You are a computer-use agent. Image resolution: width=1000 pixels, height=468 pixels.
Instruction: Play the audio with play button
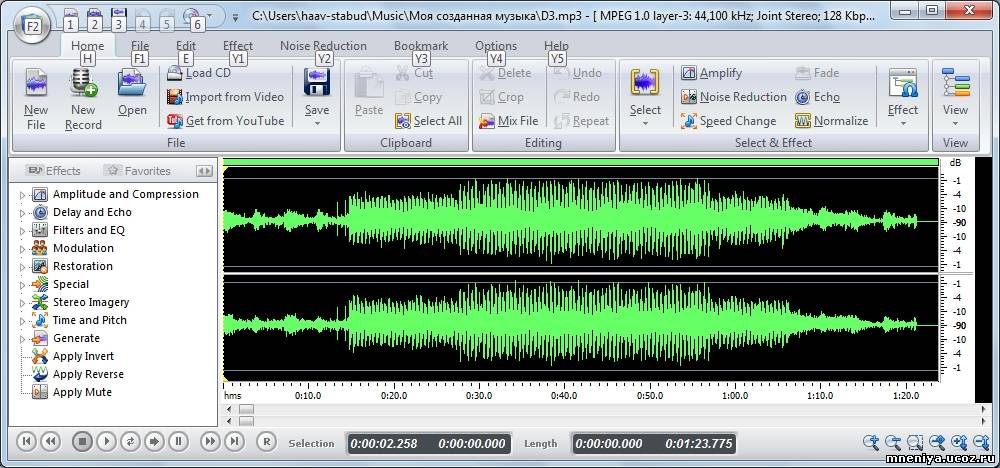pos(107,441)
